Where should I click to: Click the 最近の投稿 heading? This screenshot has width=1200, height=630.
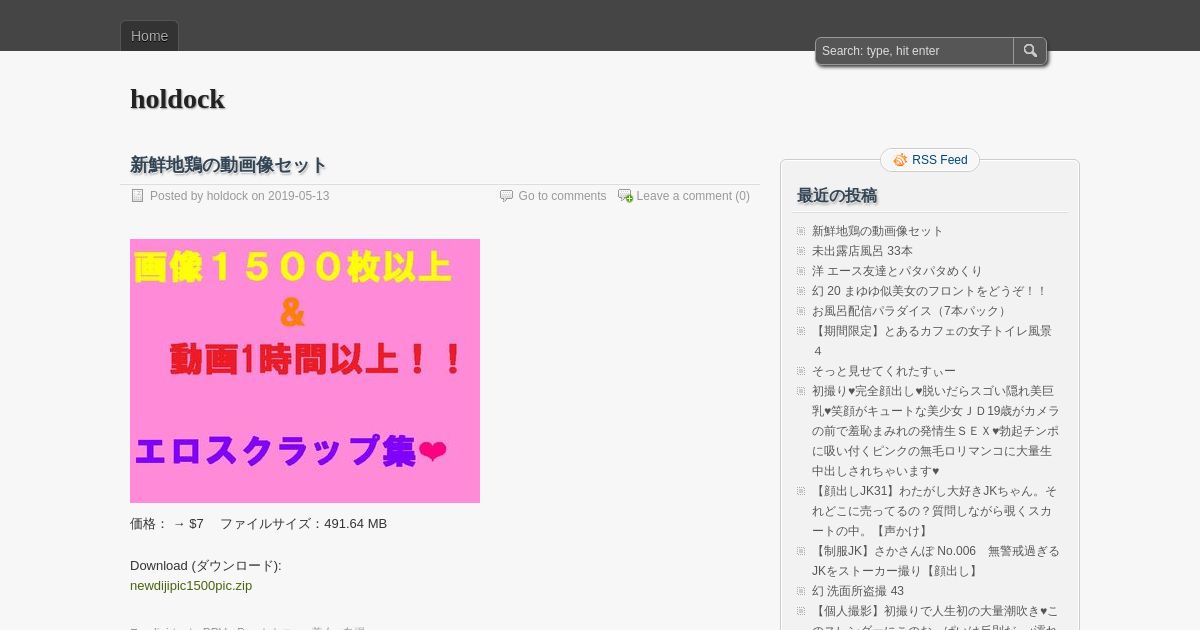coord(837,196)
